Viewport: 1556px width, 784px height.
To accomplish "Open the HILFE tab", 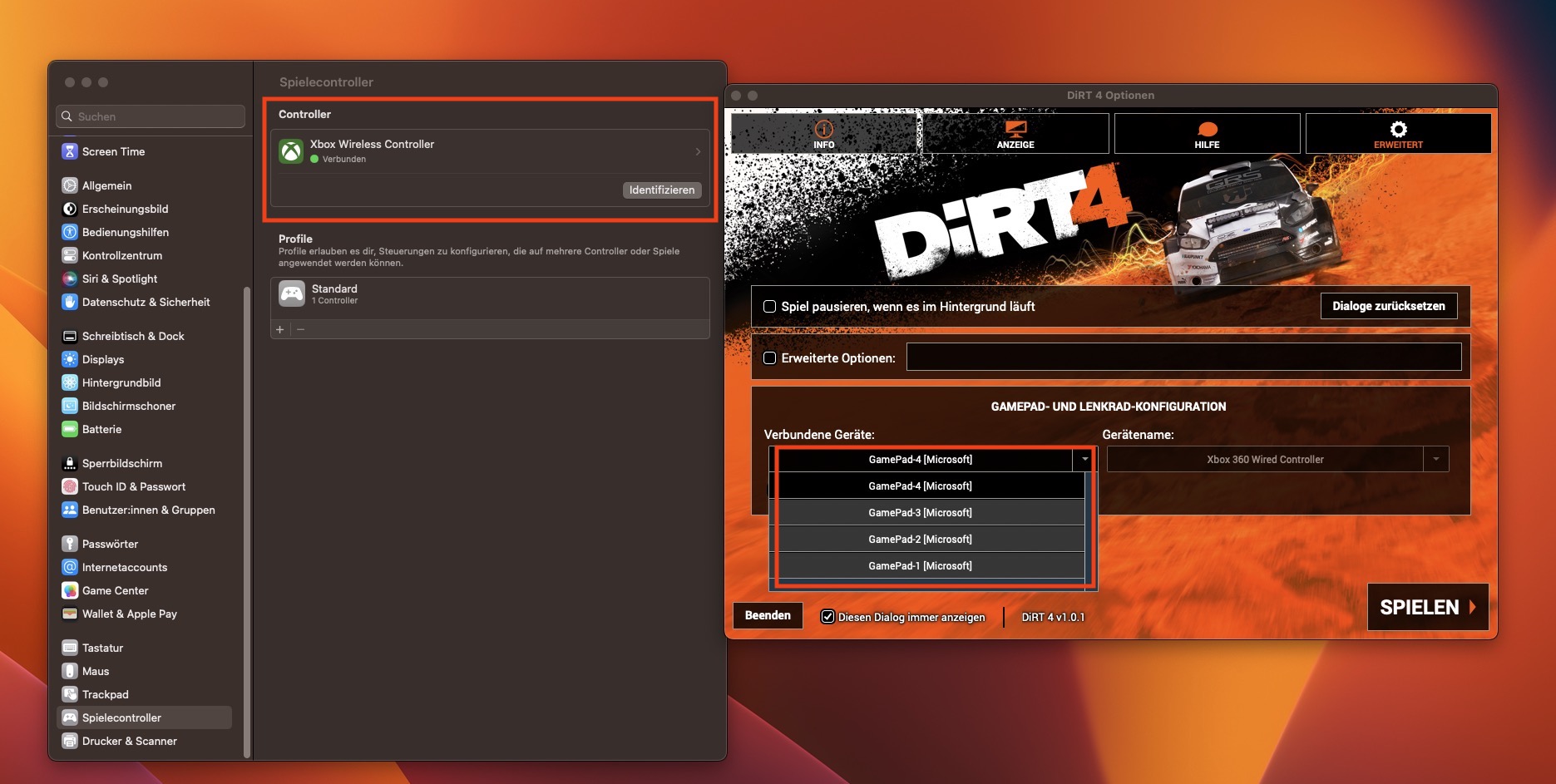I will pos(1207,133).
